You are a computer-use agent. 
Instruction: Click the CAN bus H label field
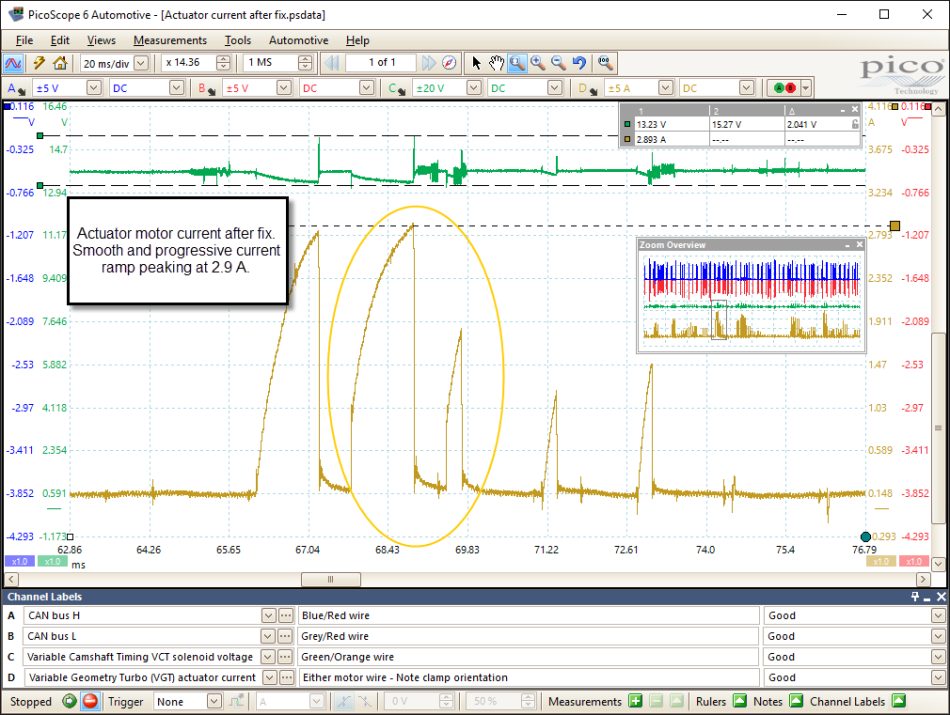(142, 616)
